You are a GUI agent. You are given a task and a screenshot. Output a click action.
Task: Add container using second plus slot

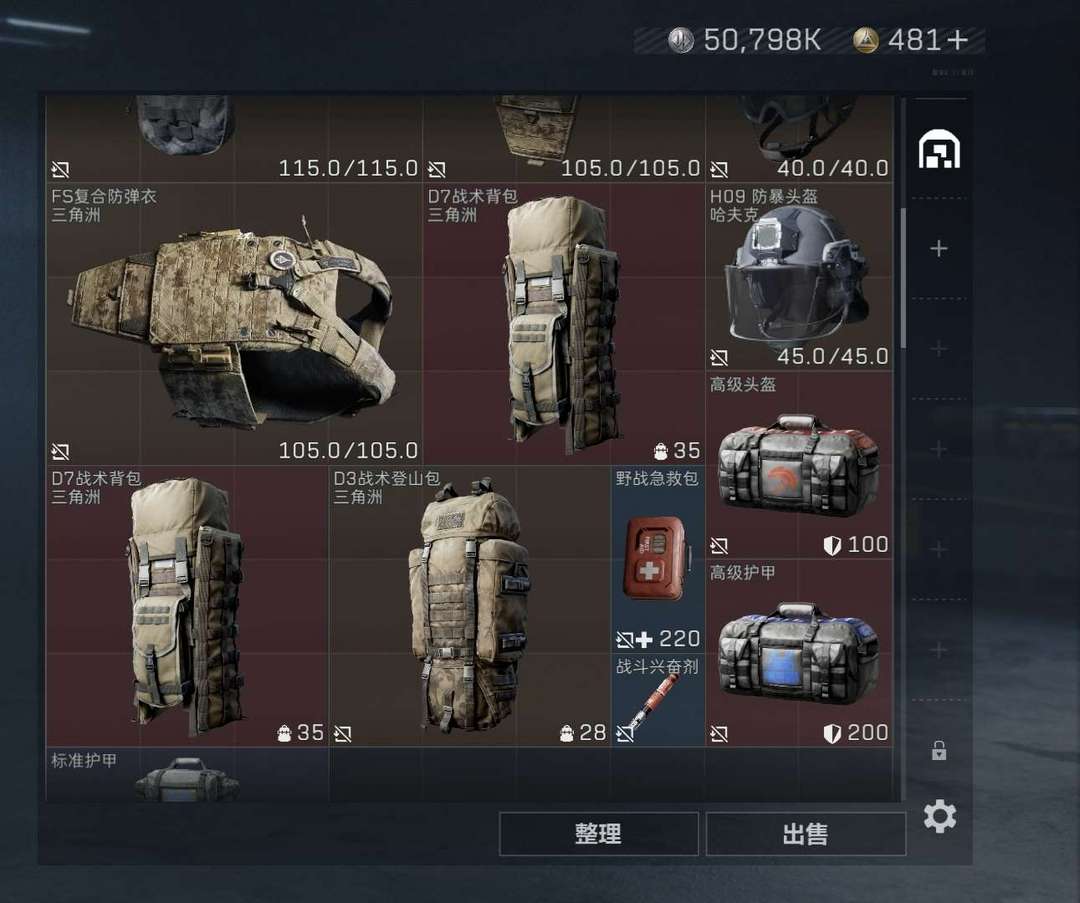(939, 349)
